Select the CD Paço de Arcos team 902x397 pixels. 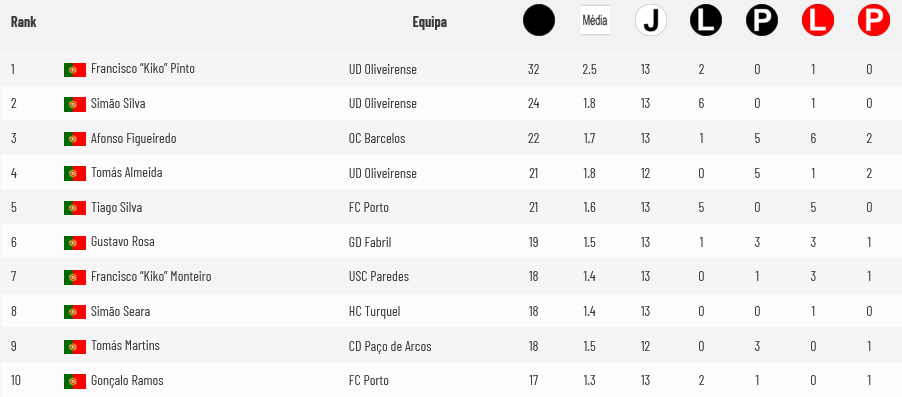click(390, 346)
